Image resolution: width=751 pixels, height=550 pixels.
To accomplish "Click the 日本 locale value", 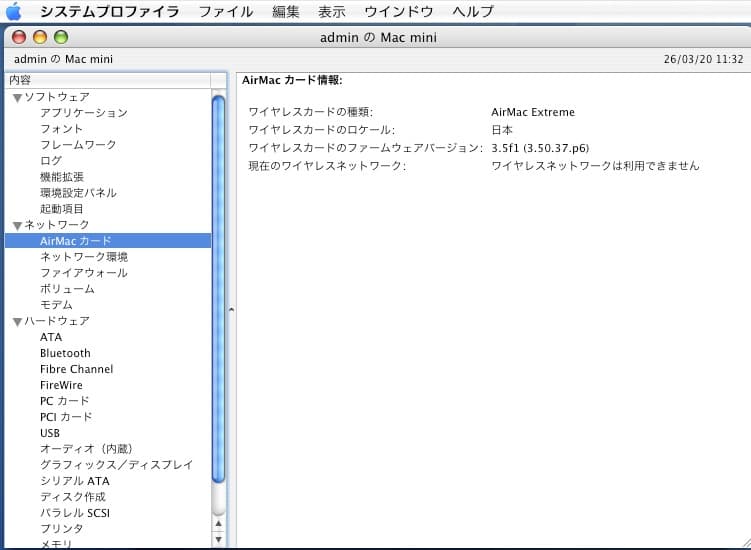I will point(502,130).
